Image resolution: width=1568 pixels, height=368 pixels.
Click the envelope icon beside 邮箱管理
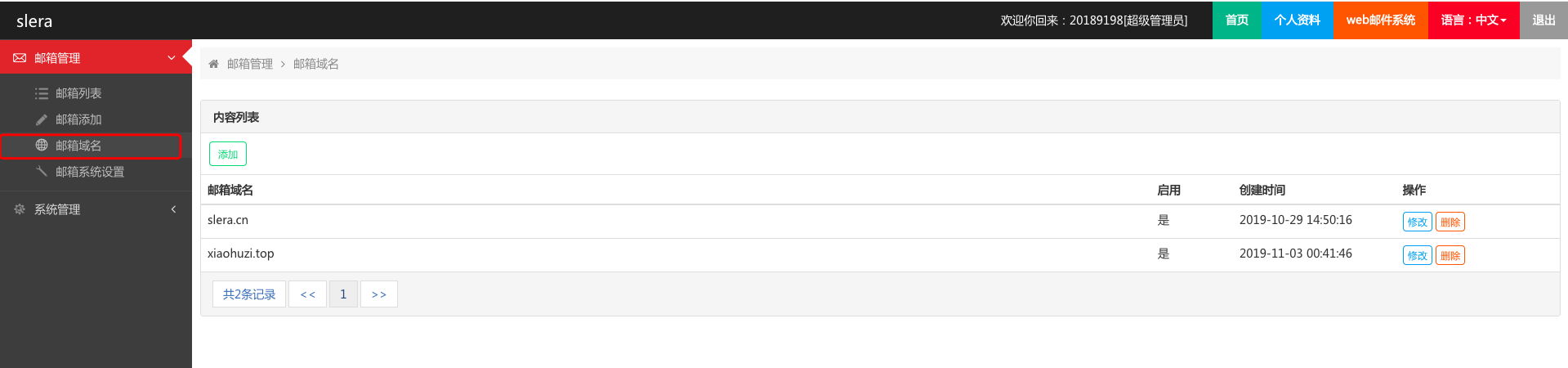point(20,58)
